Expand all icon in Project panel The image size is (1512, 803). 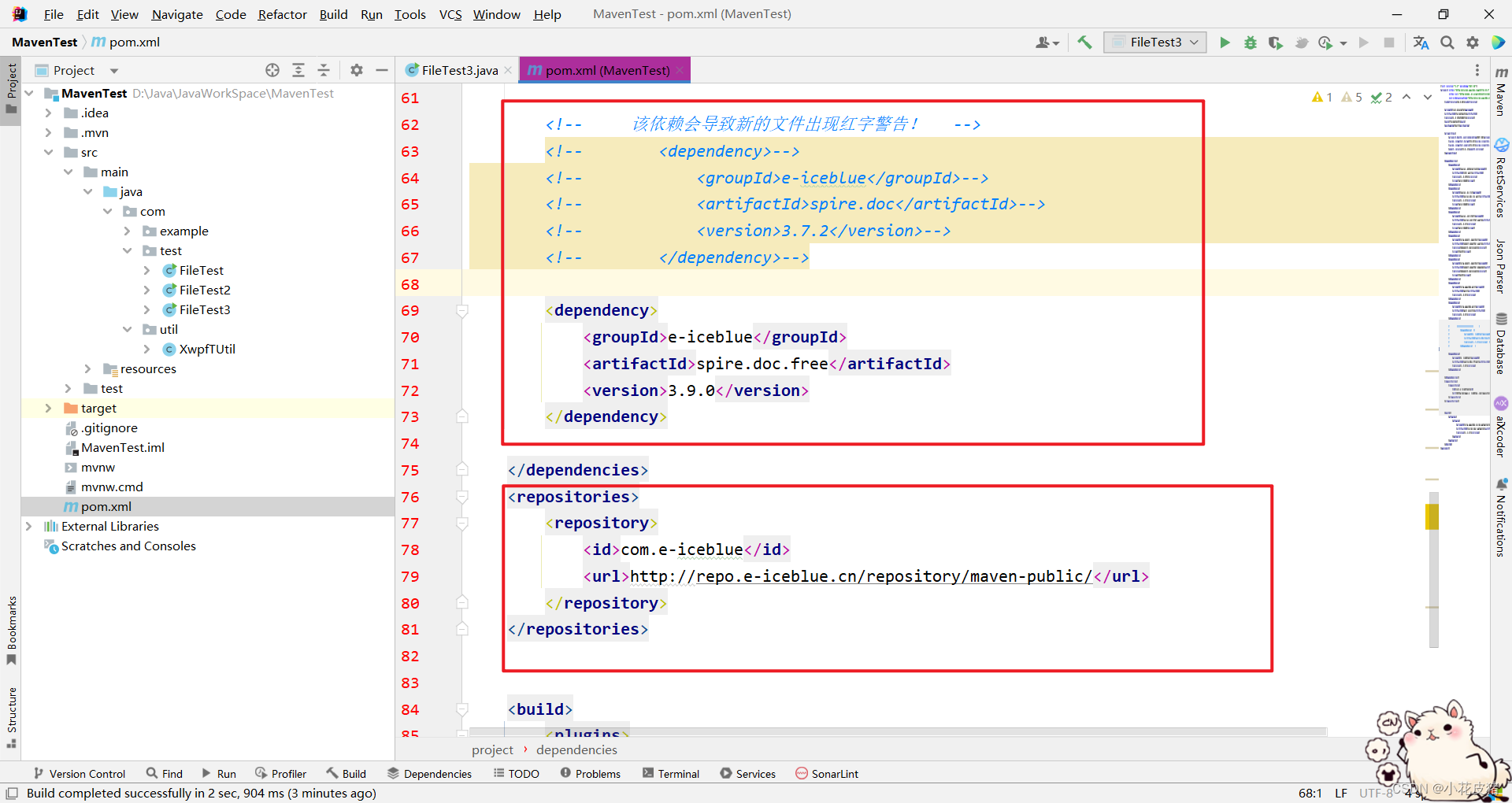[x=298, y=70]
